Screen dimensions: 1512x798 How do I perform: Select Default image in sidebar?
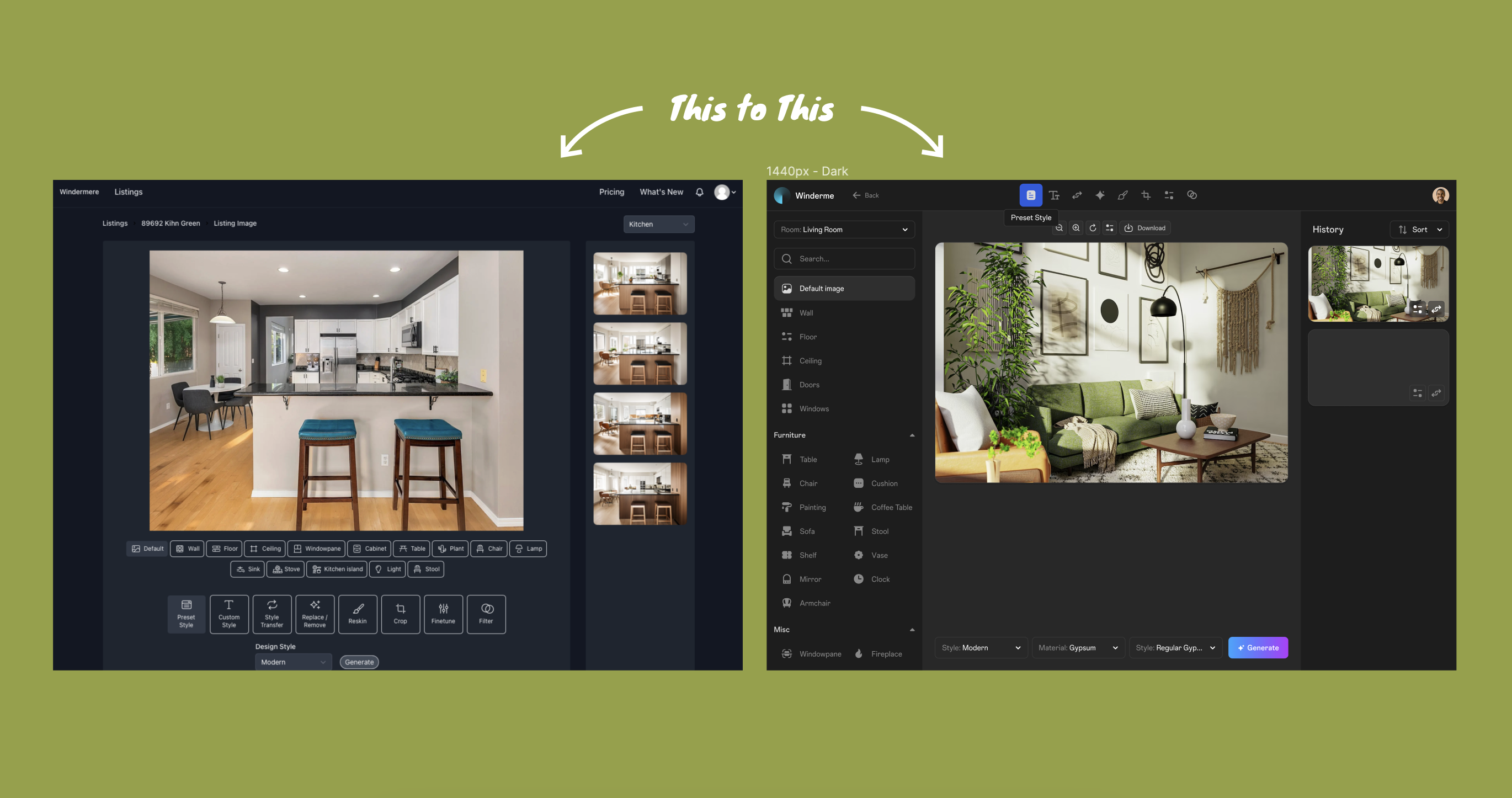pos(844,288)
